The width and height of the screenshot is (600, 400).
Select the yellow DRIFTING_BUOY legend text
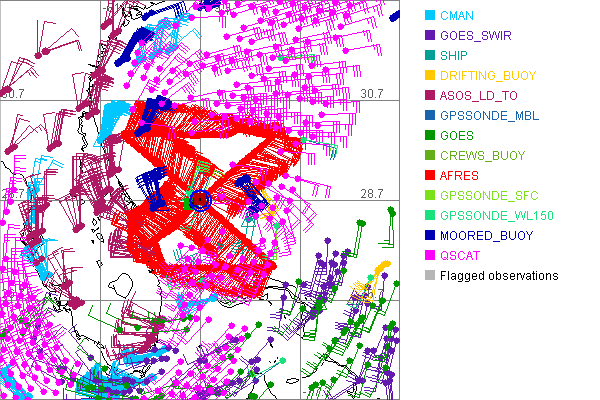pos(489,76)
